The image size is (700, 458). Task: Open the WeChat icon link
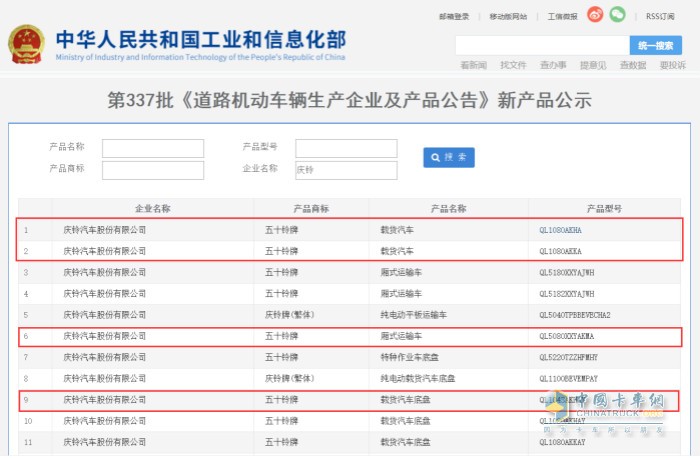click(617, 14)
